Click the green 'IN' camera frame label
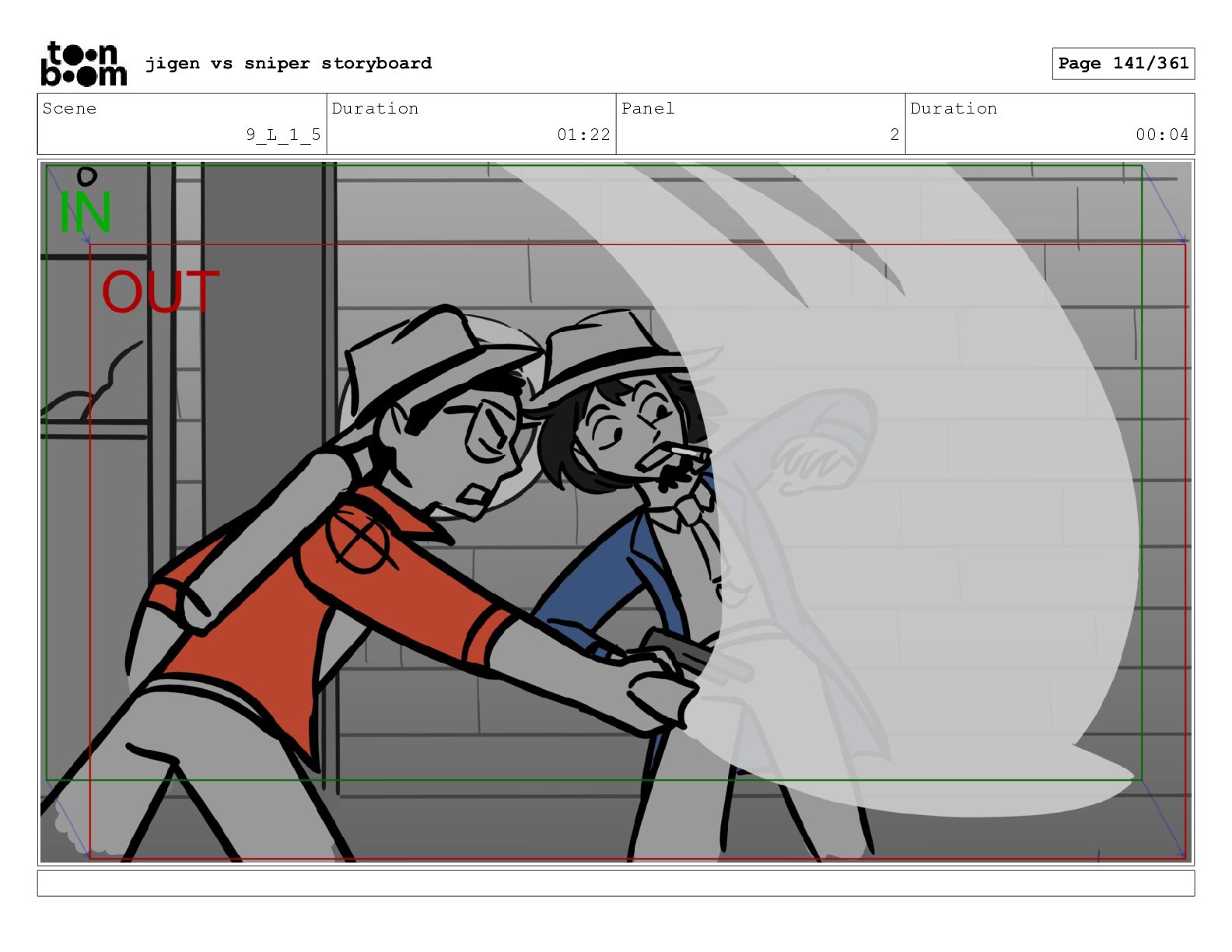Viewport: 1232px width, 952px height. [86, 212]
